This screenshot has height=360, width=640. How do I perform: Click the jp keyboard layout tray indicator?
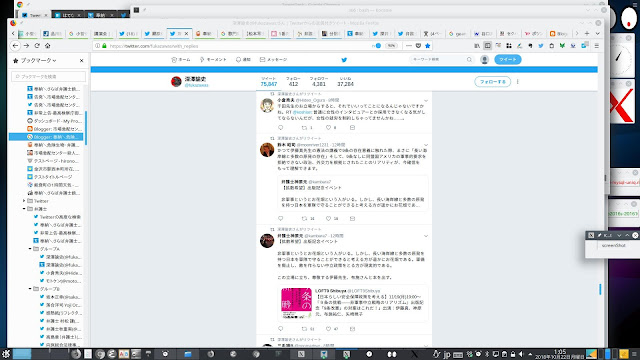[447, 354]
